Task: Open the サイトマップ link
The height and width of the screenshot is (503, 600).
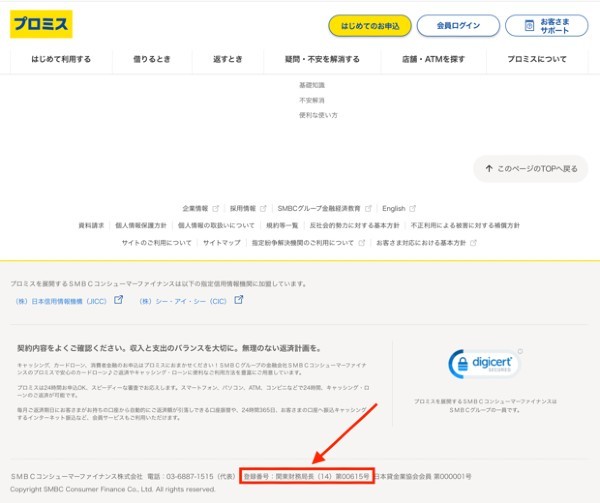Action: pyautogui.click(x=221, y=243)
